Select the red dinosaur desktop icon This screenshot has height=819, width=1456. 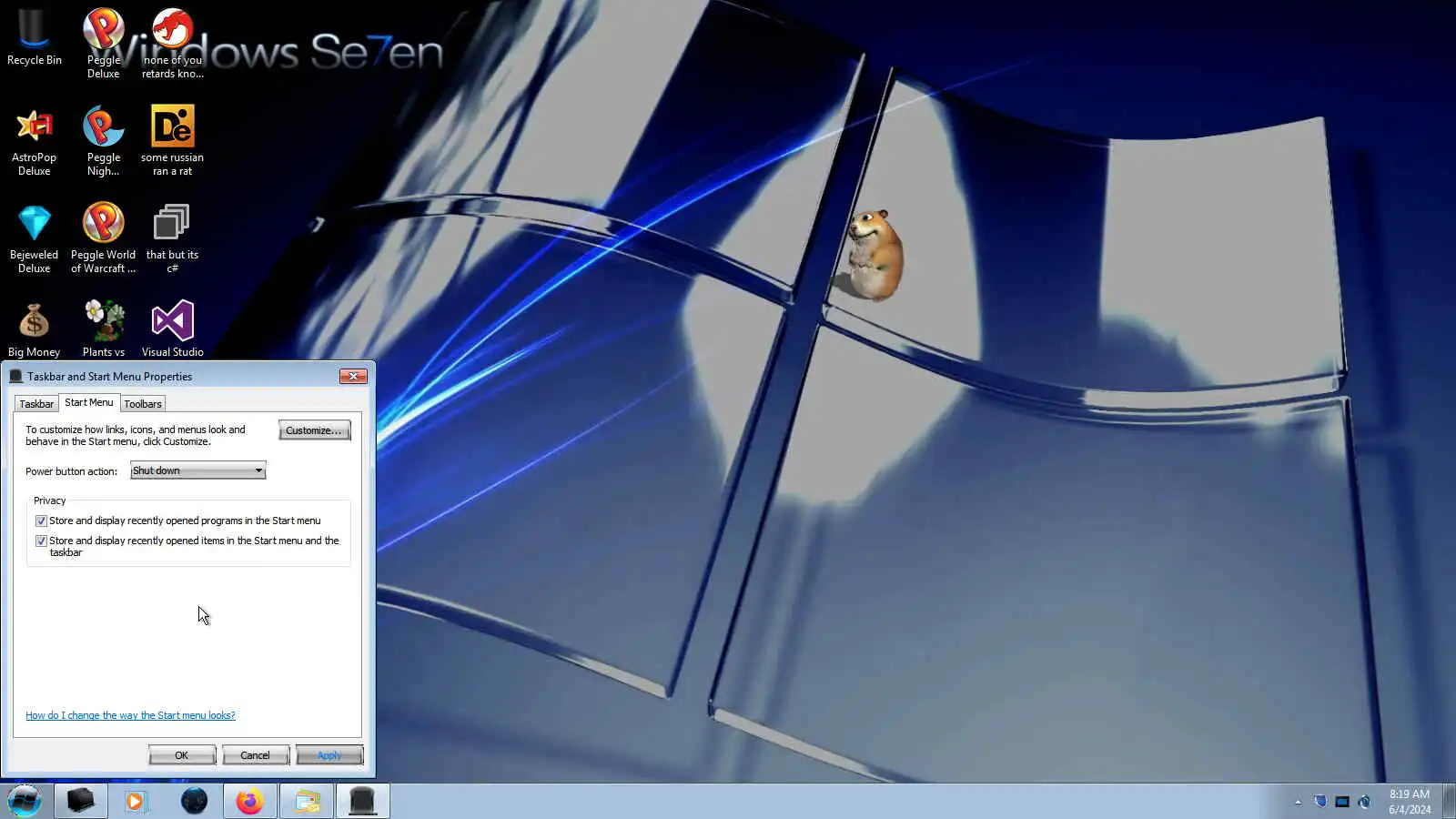pos(172,42)
